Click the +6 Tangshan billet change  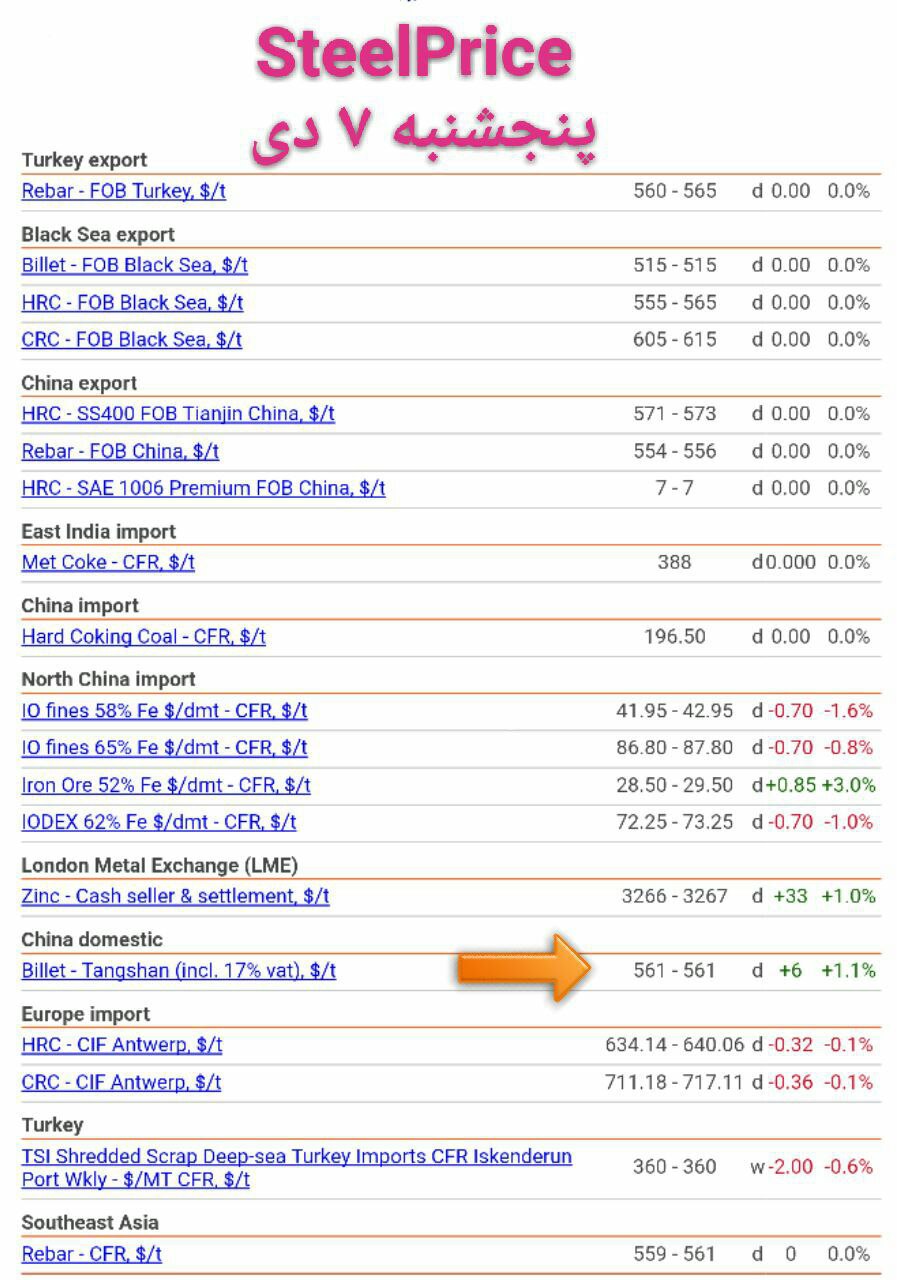(791, 970)
